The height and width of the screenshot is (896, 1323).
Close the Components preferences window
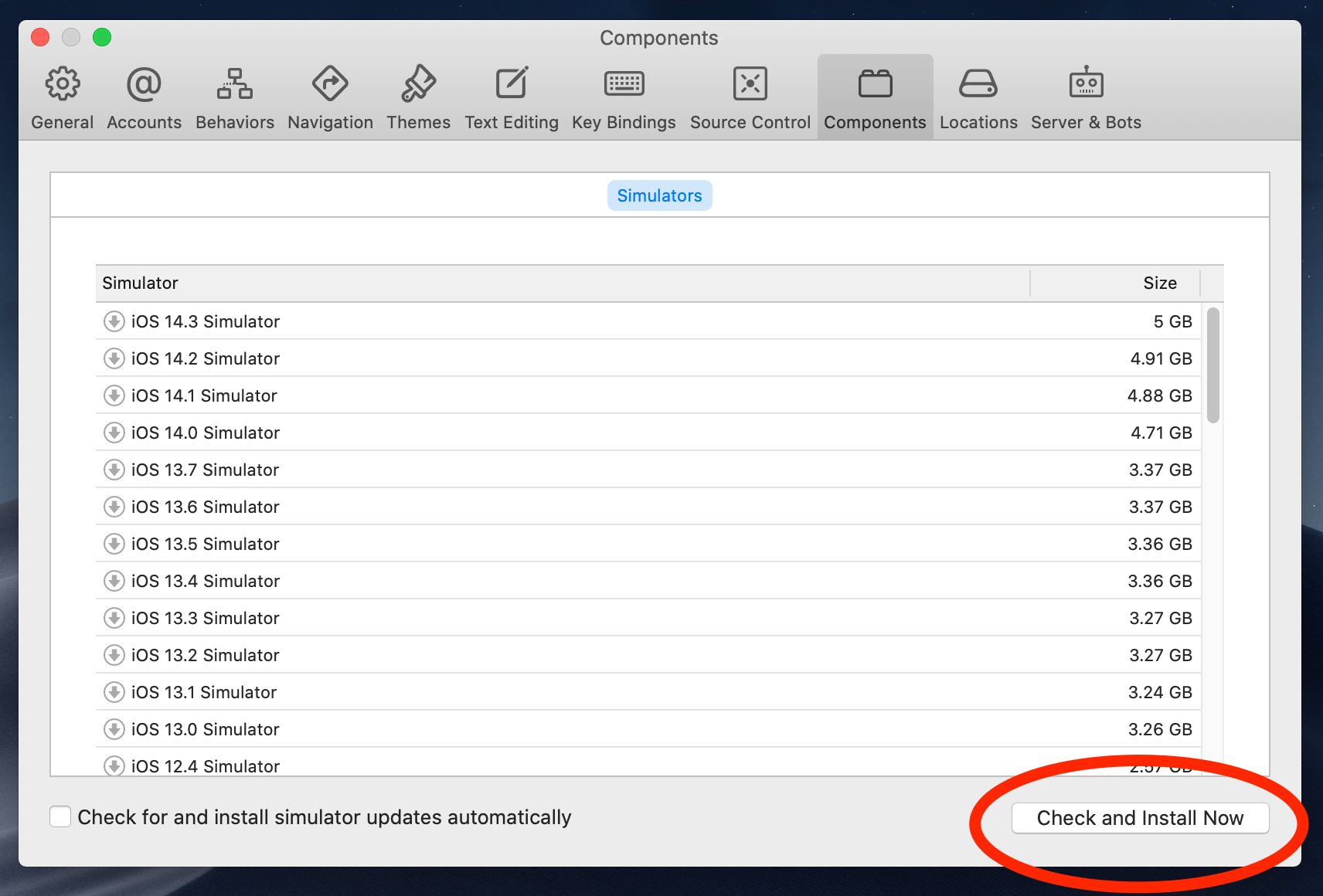40,37
